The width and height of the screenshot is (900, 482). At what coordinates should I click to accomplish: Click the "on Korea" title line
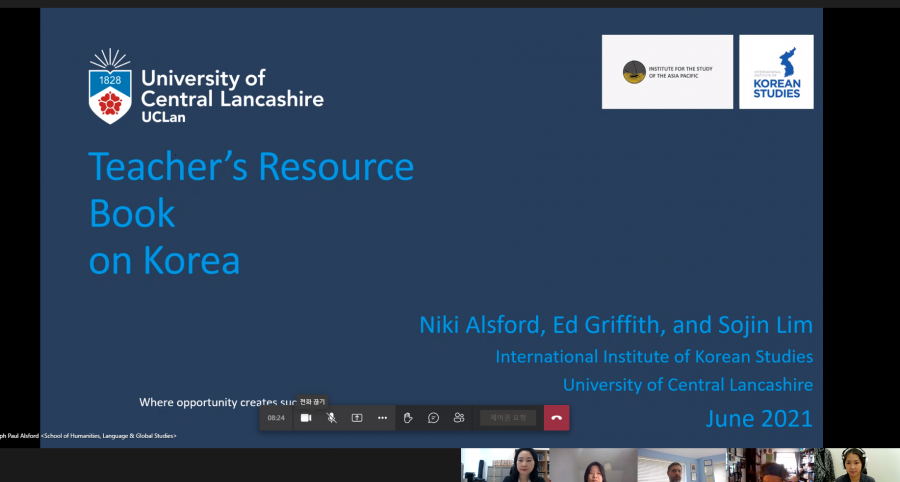coord(164,261)
